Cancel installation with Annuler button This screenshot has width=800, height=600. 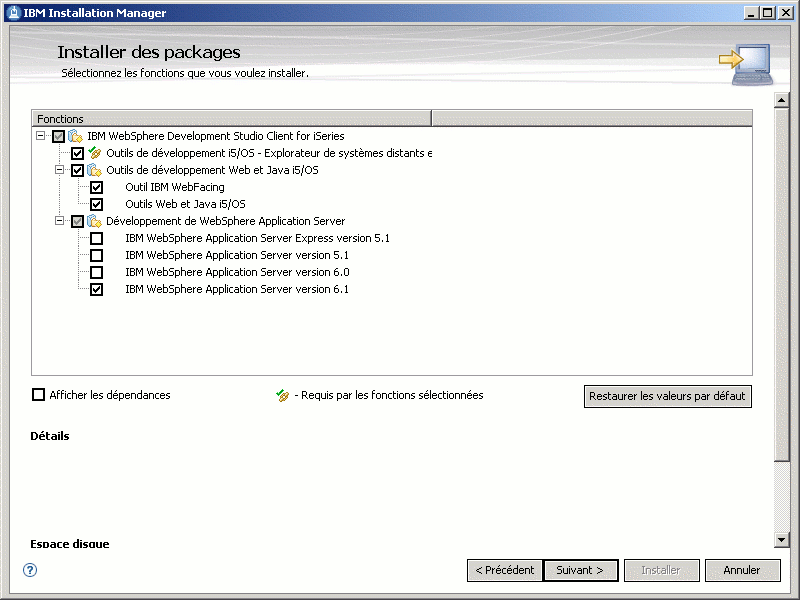coord(742,570)
